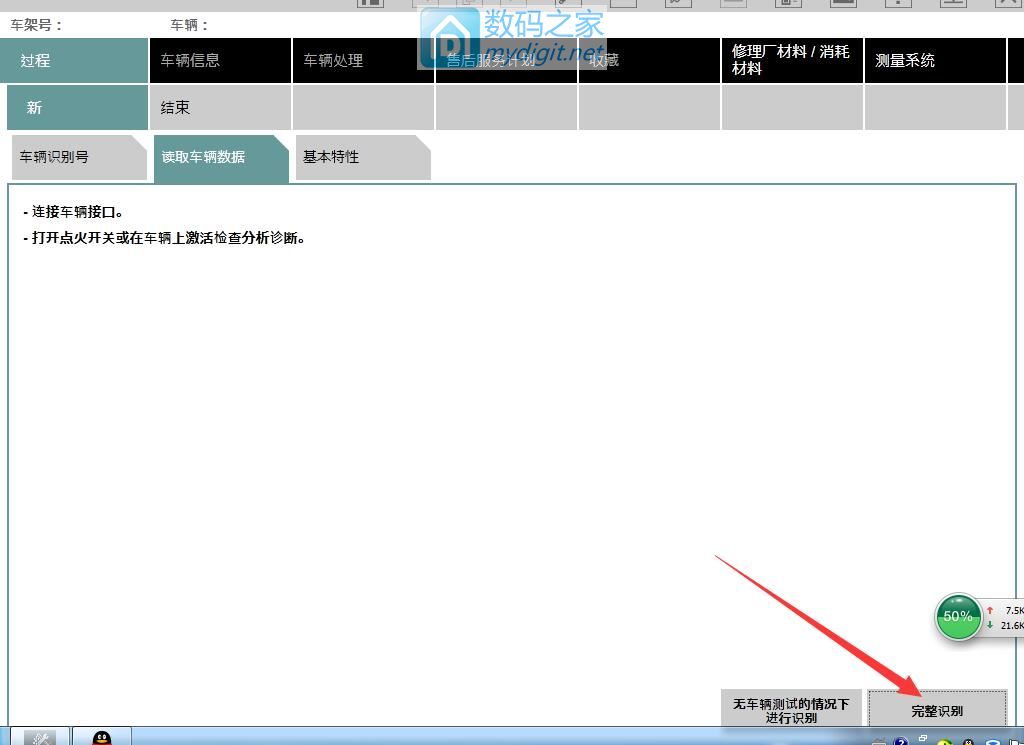Image resolution: width=1024 pixels, height=745 pixels.
Task: Open the 收藏 tab
Action: click(x=649, y=61)
